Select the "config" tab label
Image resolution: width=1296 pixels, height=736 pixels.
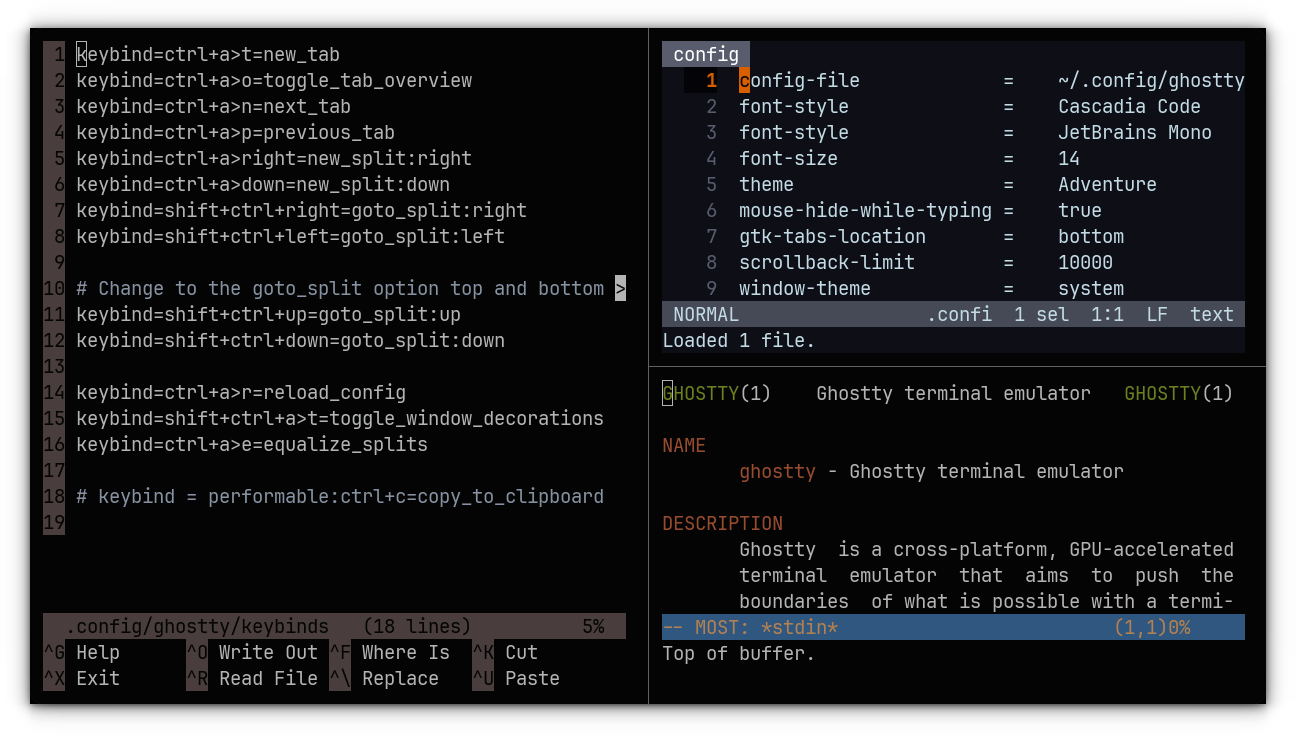tap(705, 54)
